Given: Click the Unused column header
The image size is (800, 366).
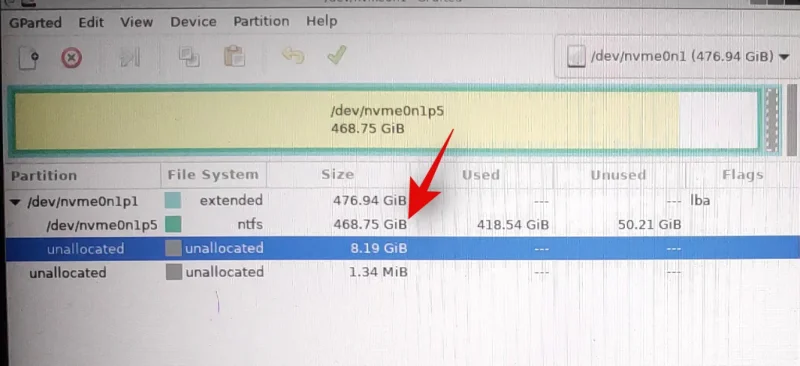Looking at the screenshot, I should coord(618,175).
